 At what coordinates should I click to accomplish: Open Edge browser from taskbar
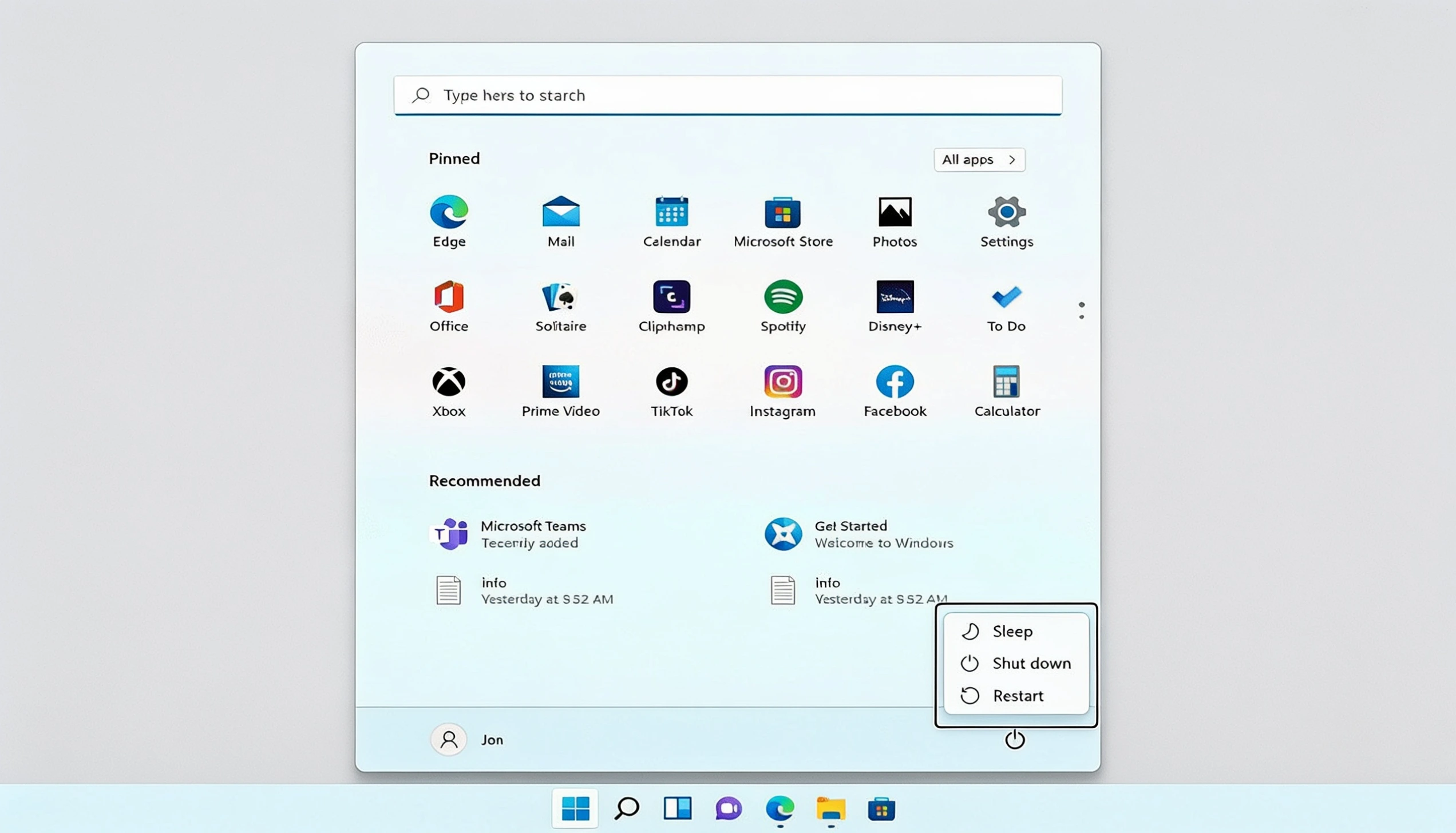(780, 808)
